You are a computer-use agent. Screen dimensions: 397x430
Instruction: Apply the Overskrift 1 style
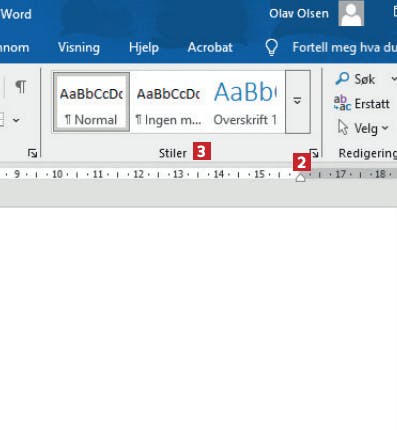(x=245, y=102)
